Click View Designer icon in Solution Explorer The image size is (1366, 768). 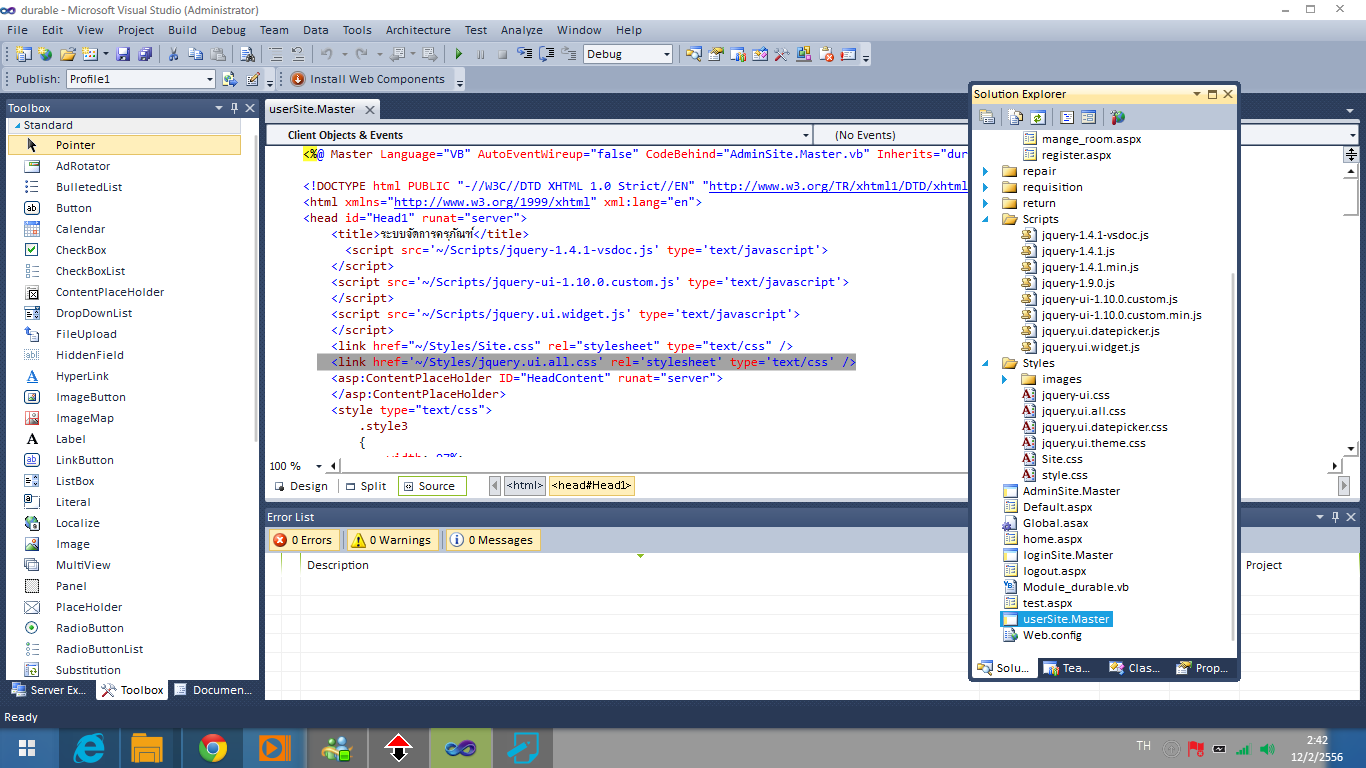(x=1088, y=117)
